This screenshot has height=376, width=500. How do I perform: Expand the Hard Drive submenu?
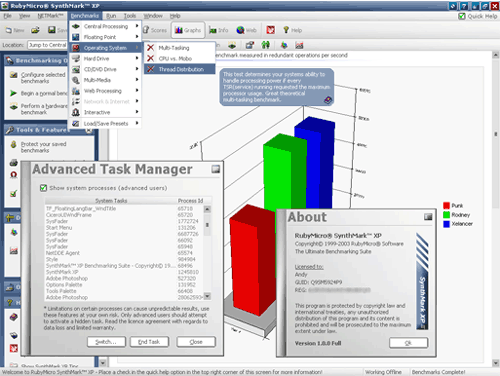click(x=105, y=59)
